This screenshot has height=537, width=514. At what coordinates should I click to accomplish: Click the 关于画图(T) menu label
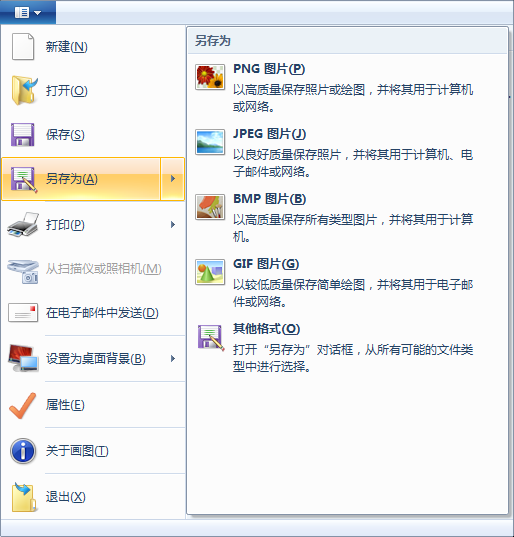coord(77,451)
